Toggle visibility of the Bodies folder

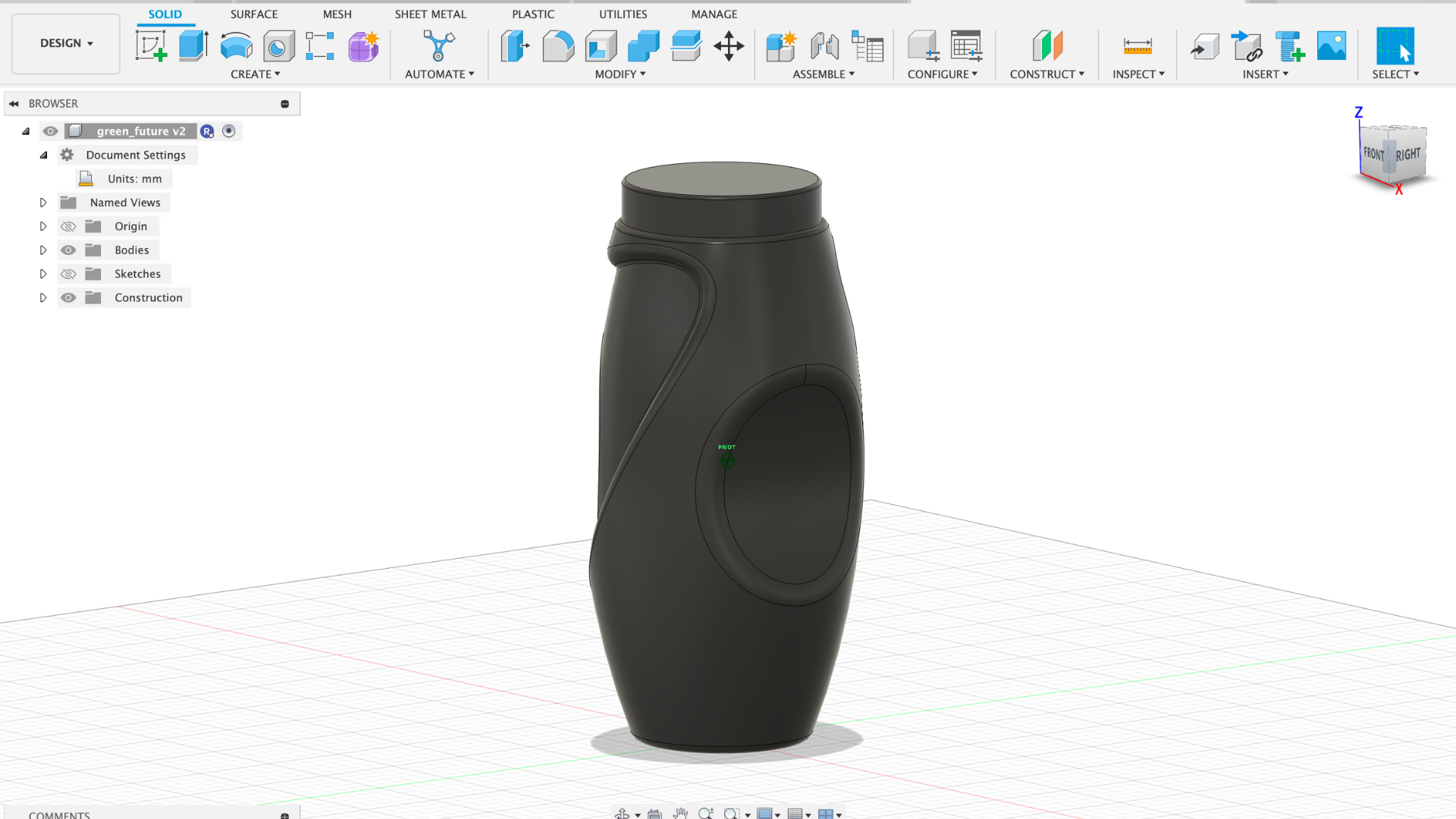pos(68,250)
